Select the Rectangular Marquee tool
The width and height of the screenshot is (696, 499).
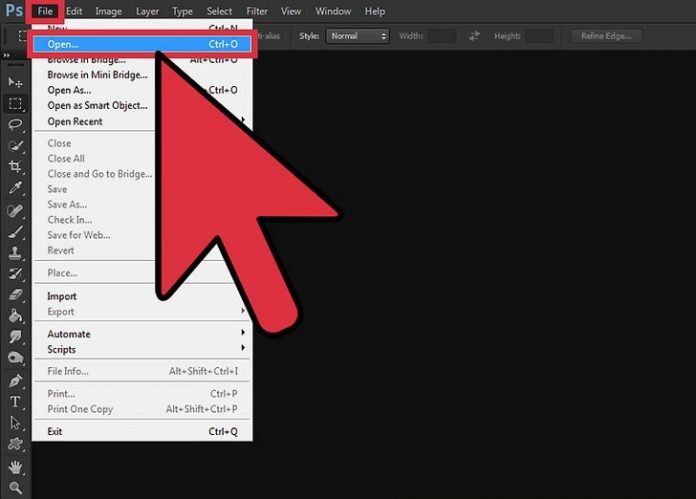15,103
